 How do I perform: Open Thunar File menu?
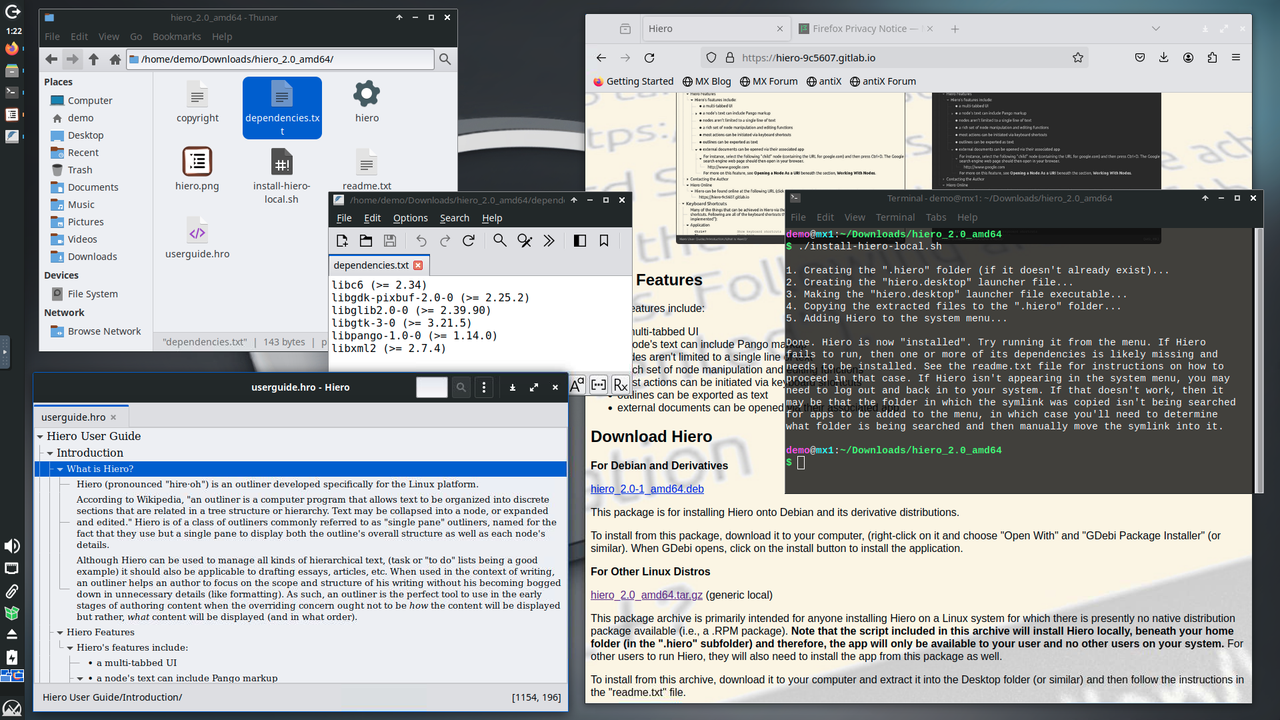pyautogui.click(x=52, y=36)
